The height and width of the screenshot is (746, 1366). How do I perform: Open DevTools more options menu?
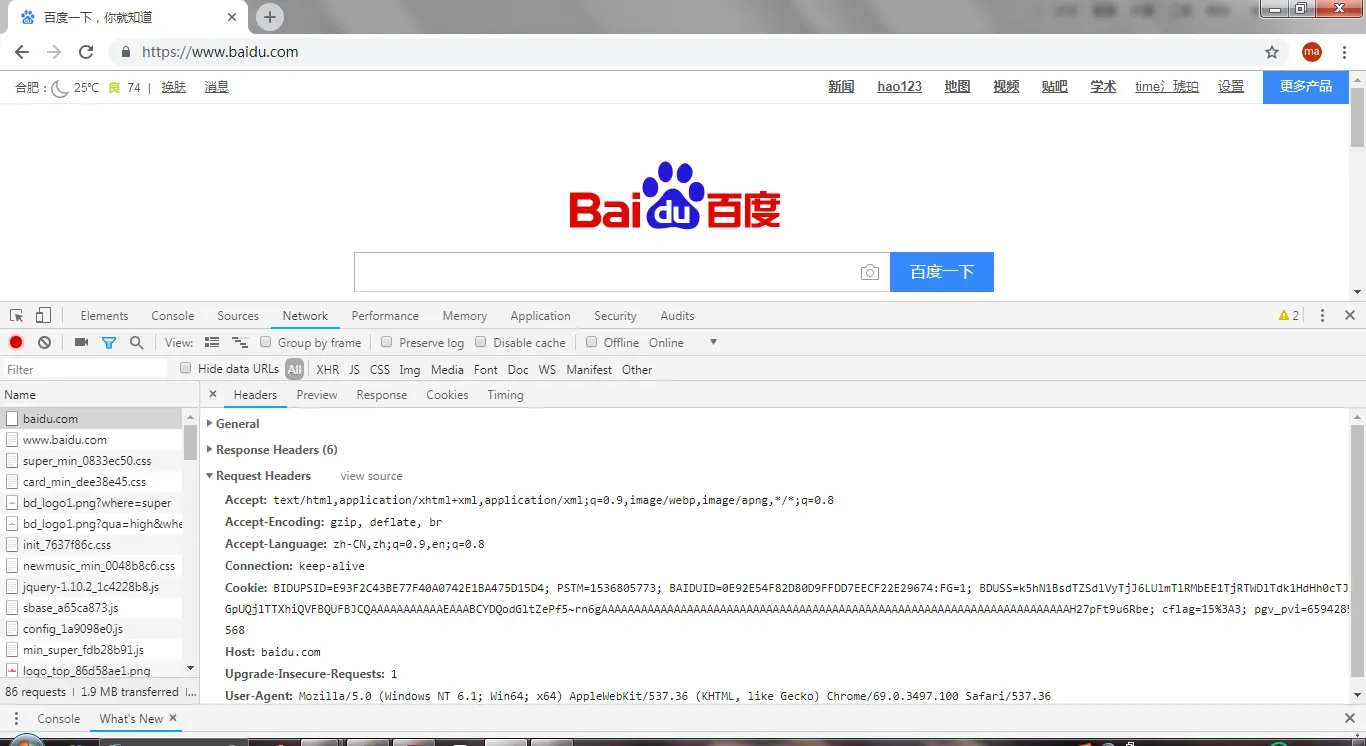click(x=1322, y=316)
